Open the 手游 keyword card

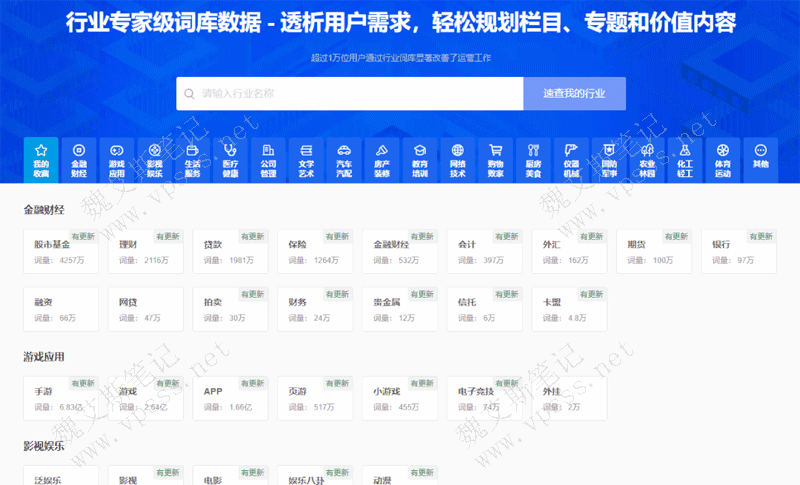(x=61, y=398)
